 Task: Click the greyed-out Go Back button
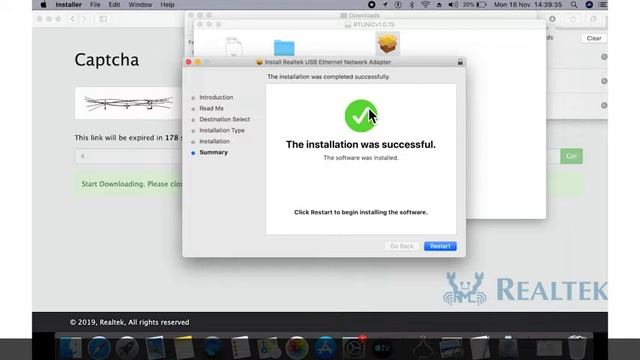click(x=402, y=246)
